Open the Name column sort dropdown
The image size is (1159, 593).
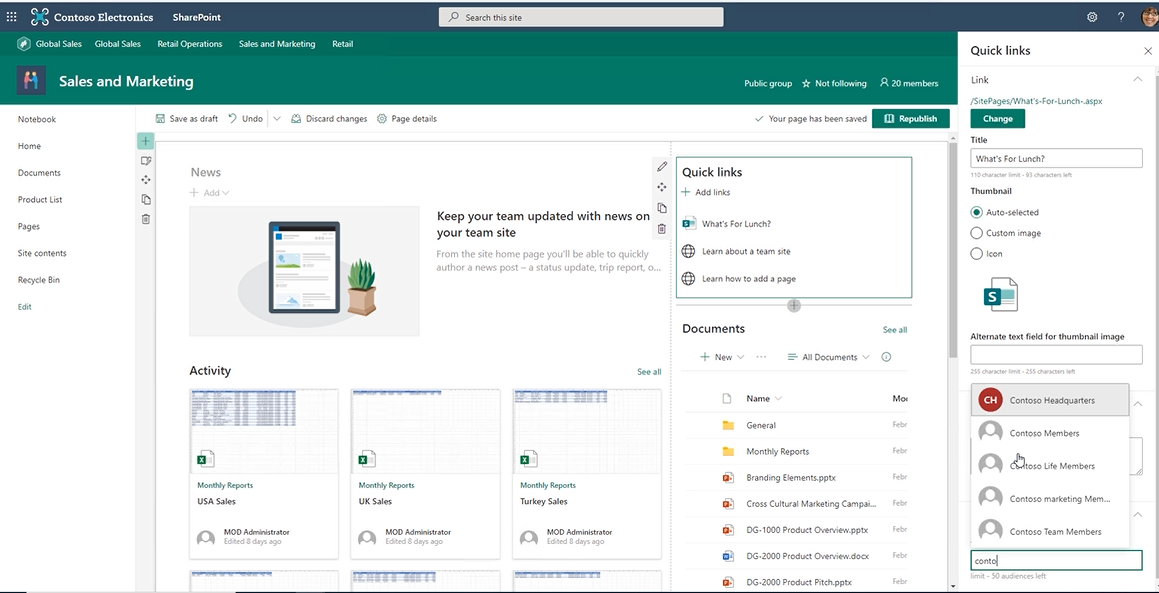[778, 399]
